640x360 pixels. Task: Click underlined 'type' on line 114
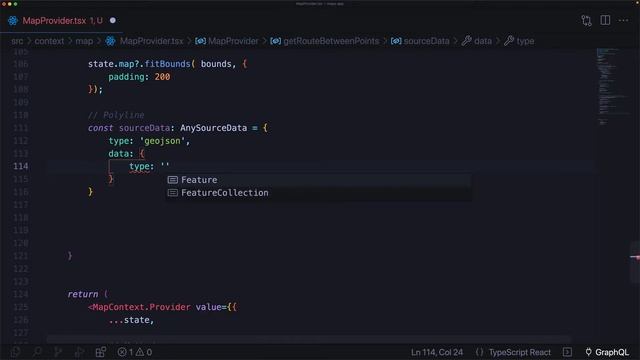tap(139, 167)
